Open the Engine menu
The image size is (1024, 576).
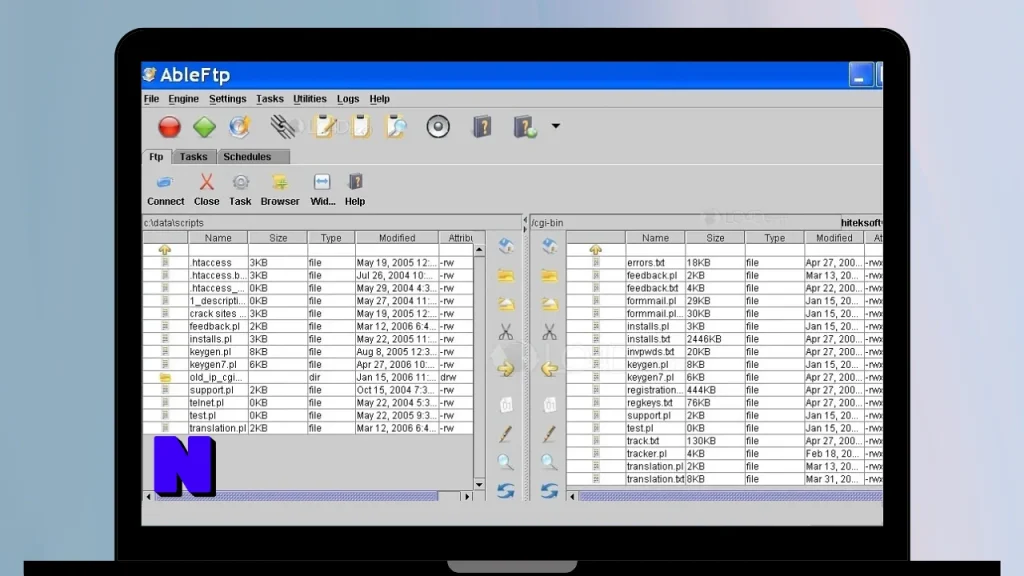(x=184, y=99)
